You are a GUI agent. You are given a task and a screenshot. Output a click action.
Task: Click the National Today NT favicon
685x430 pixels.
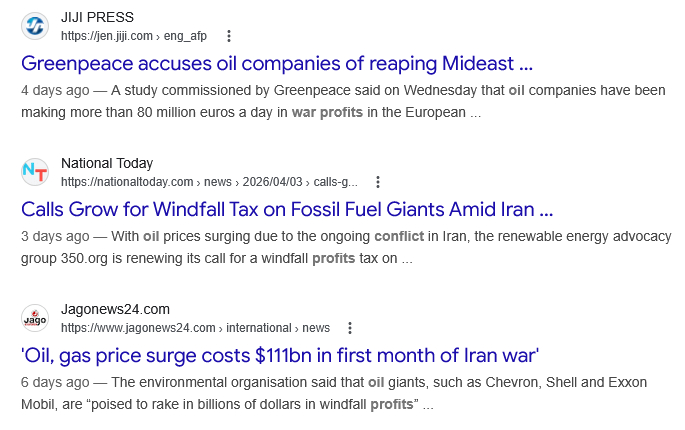click(35, 172)
